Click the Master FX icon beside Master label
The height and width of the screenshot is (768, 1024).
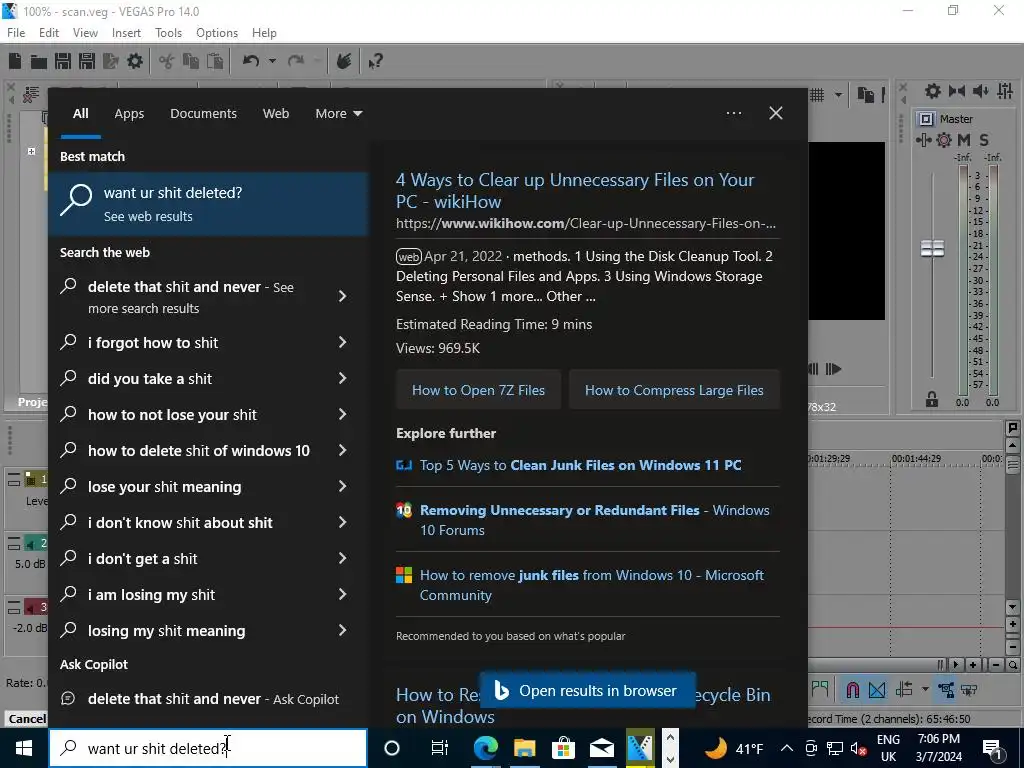pyautogui.click(x=926, y=119)
